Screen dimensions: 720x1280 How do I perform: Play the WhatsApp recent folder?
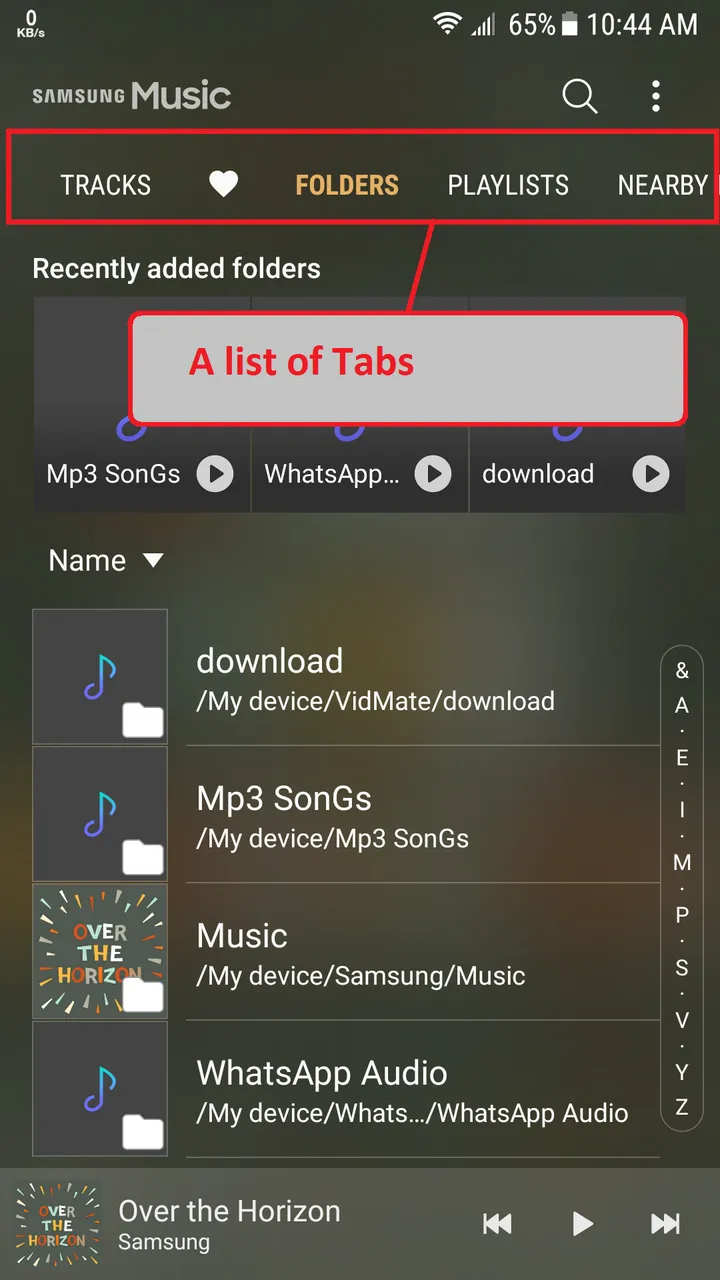click(433, 474)
